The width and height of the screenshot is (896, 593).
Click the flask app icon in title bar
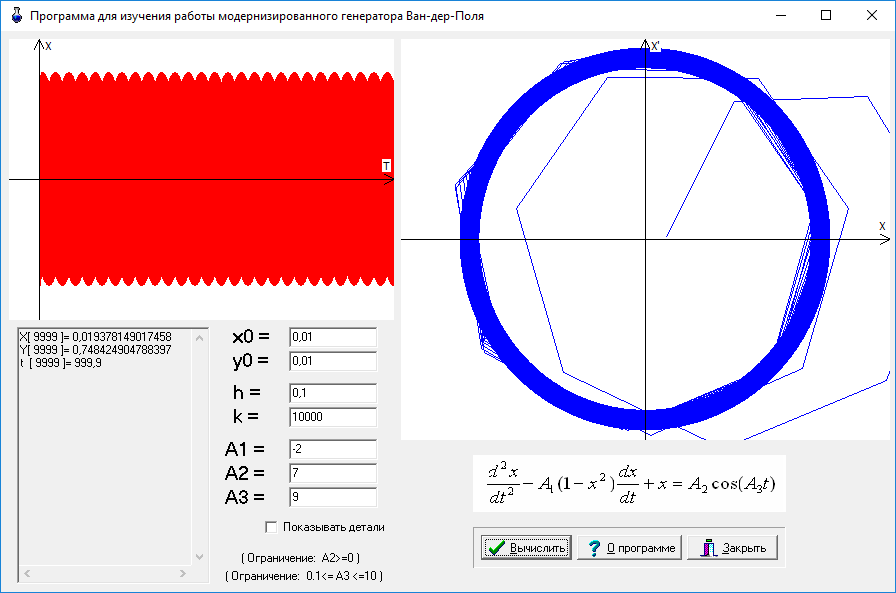point(17,15)
